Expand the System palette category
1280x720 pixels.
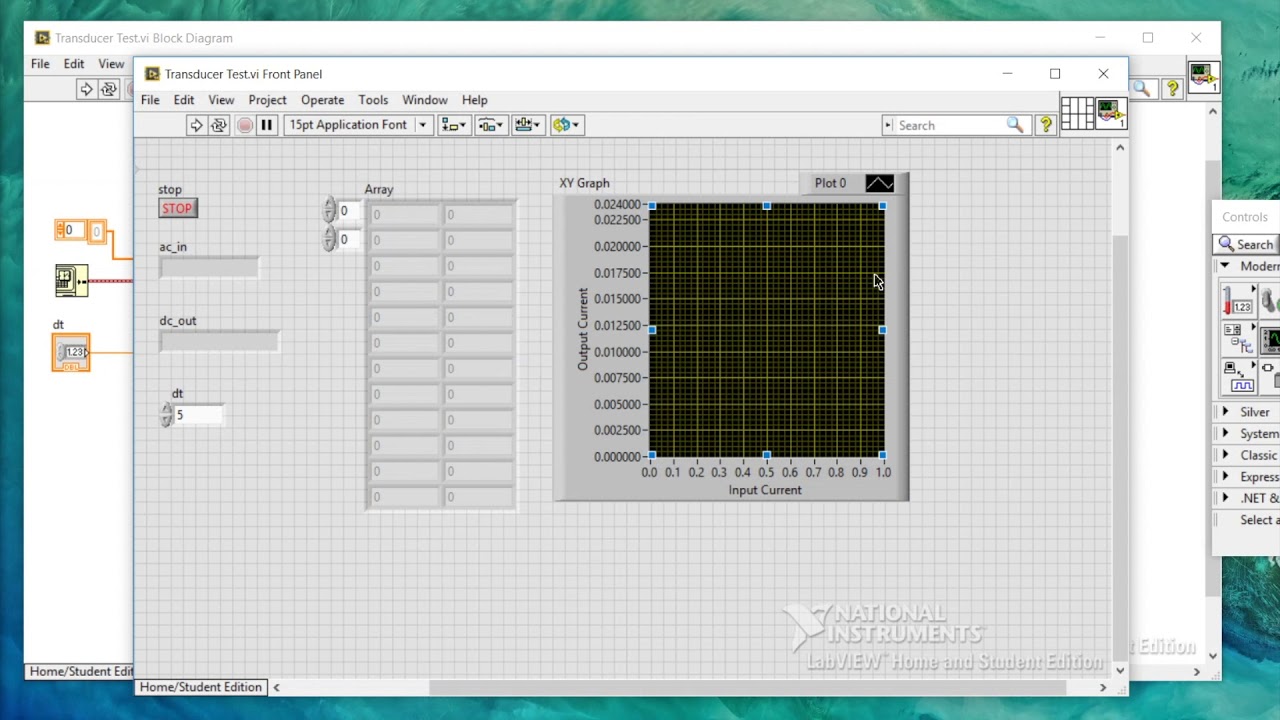[x=1225, y=434]
